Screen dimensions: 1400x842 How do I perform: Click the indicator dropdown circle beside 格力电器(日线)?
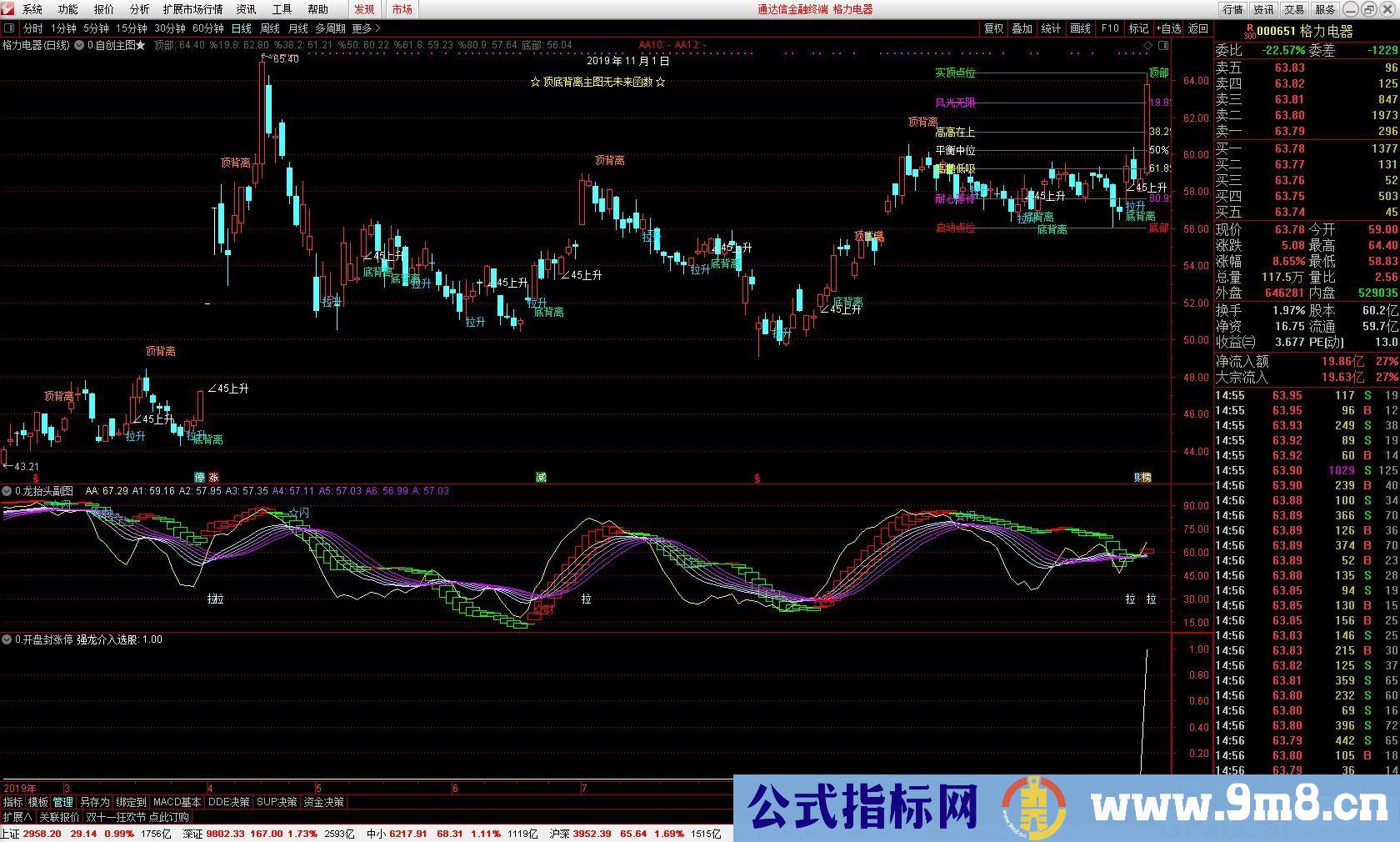point(79,45)
